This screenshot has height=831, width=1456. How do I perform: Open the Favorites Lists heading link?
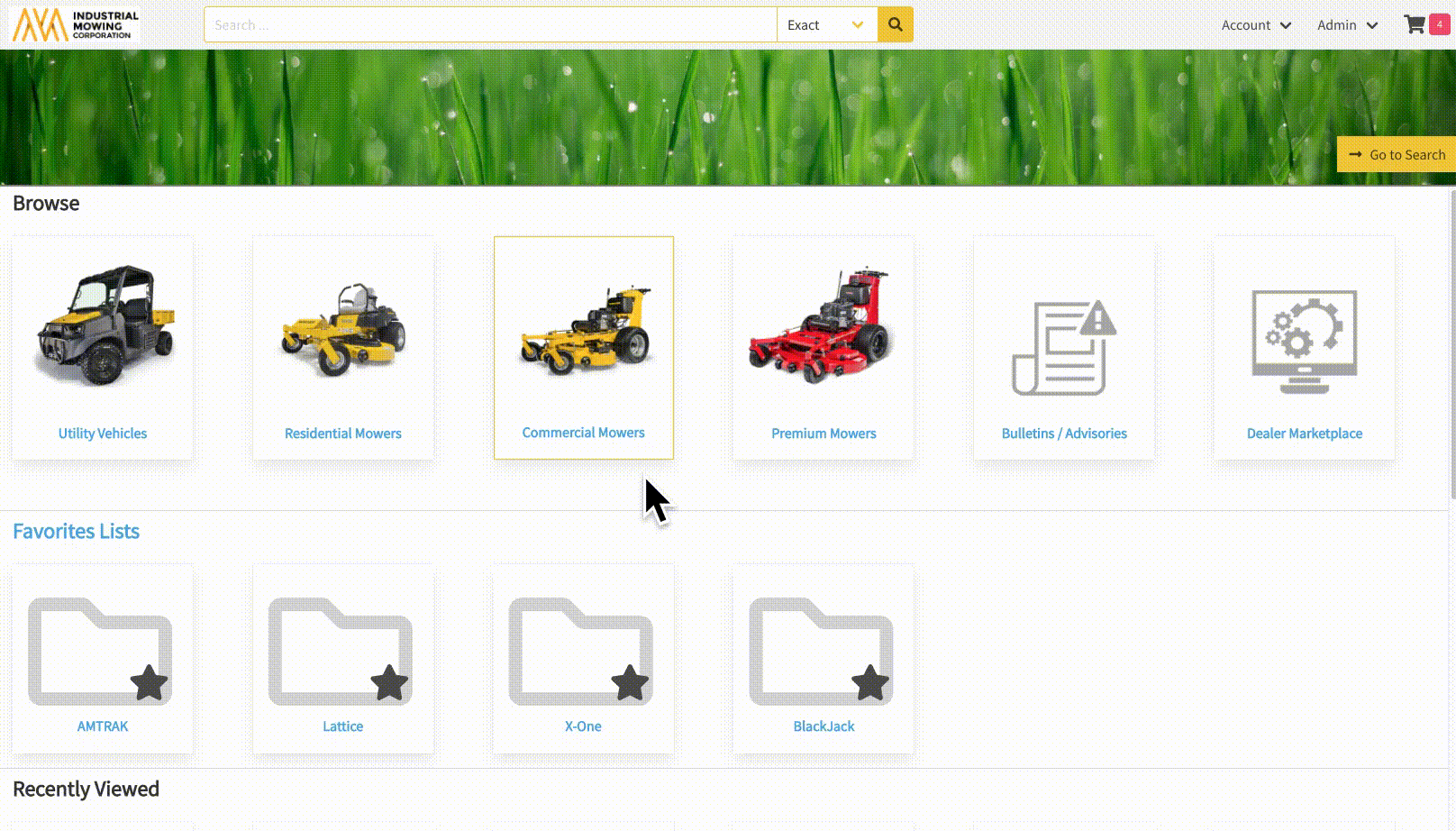tap(76, 532)
